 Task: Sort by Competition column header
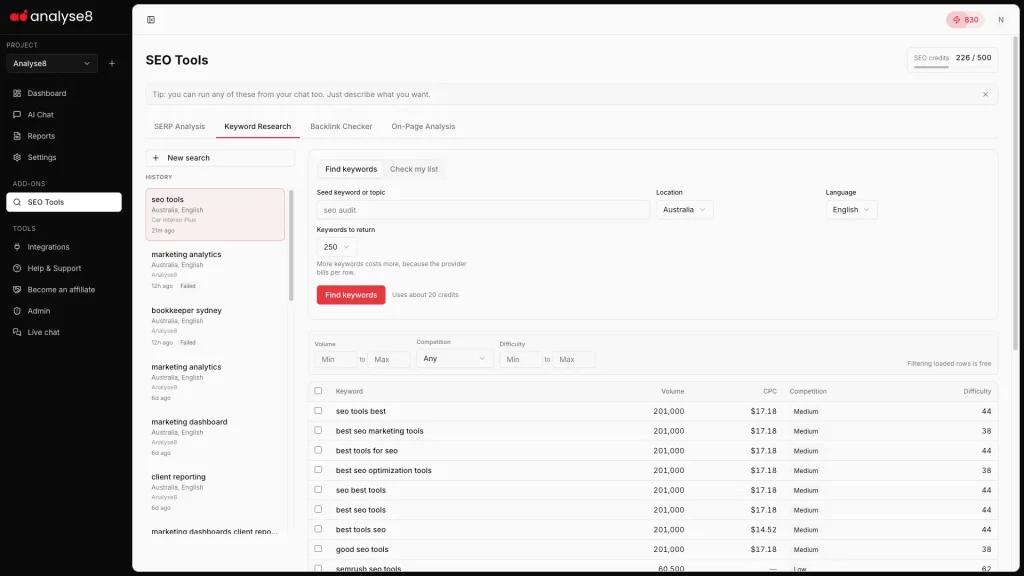(x=808, y=391)
